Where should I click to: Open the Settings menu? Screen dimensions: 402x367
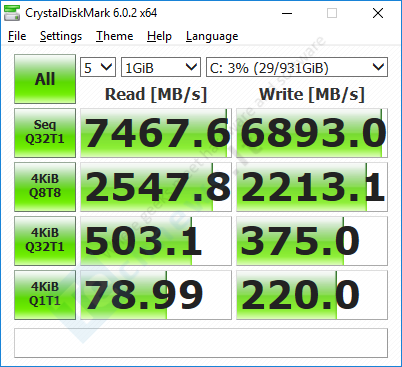click(x=61, y=36)
